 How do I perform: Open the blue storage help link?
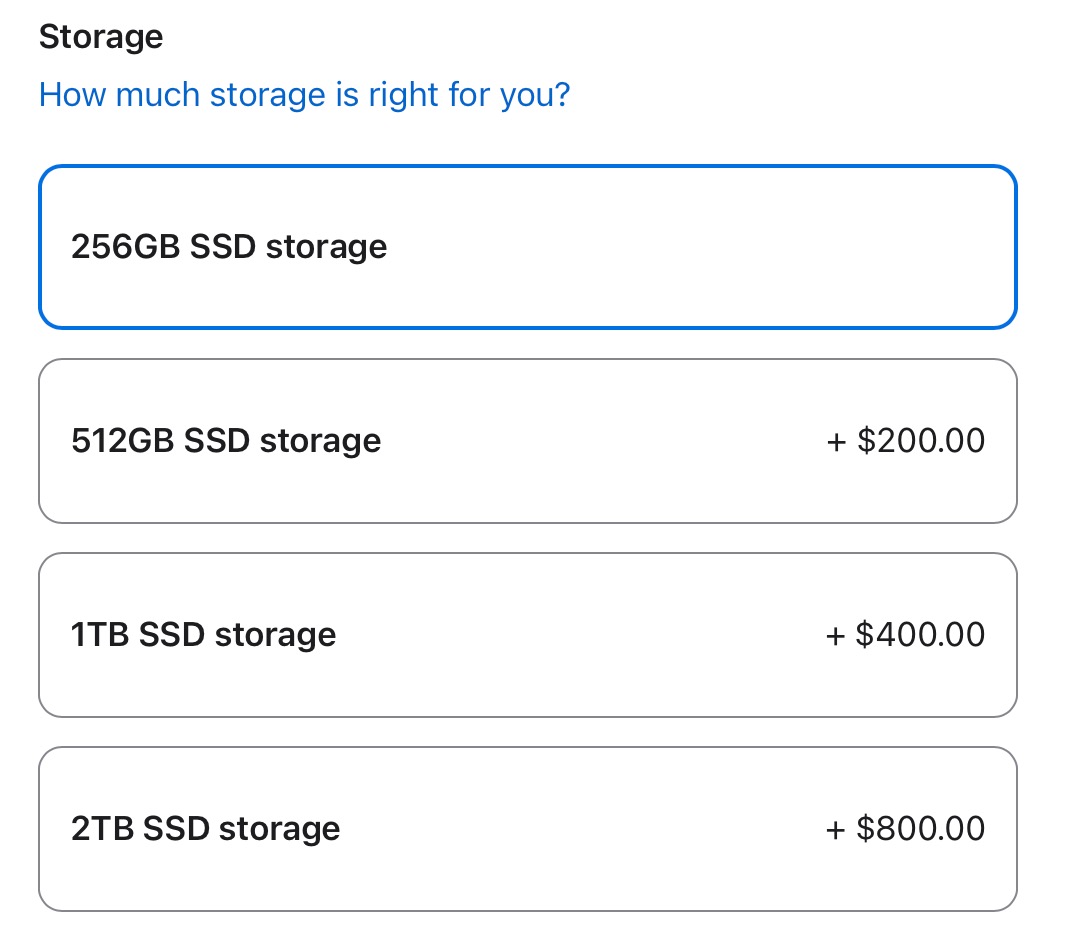(304, 96)
